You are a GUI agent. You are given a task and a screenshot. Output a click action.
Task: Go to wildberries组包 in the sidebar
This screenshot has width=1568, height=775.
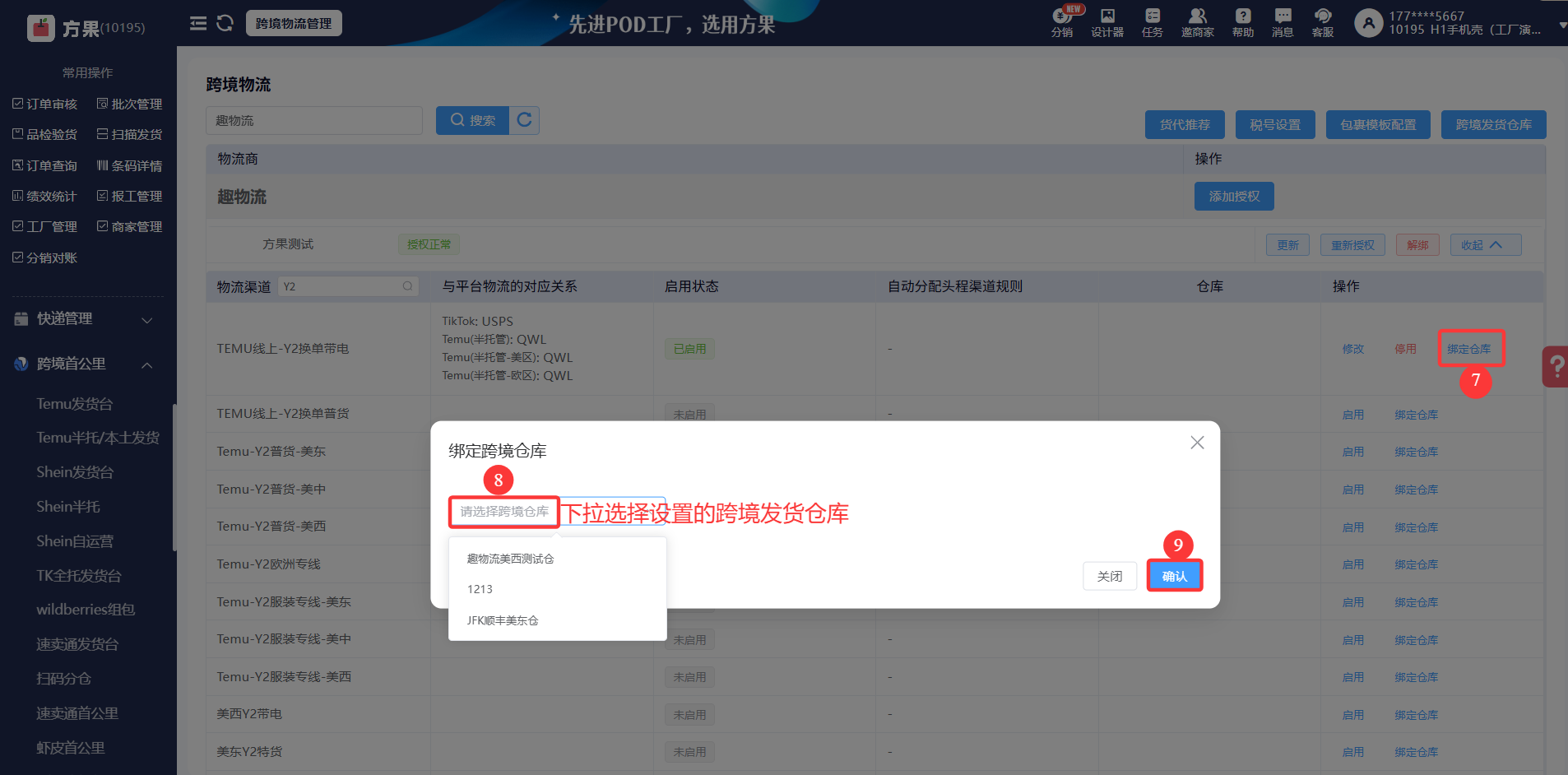pos(86,610)
